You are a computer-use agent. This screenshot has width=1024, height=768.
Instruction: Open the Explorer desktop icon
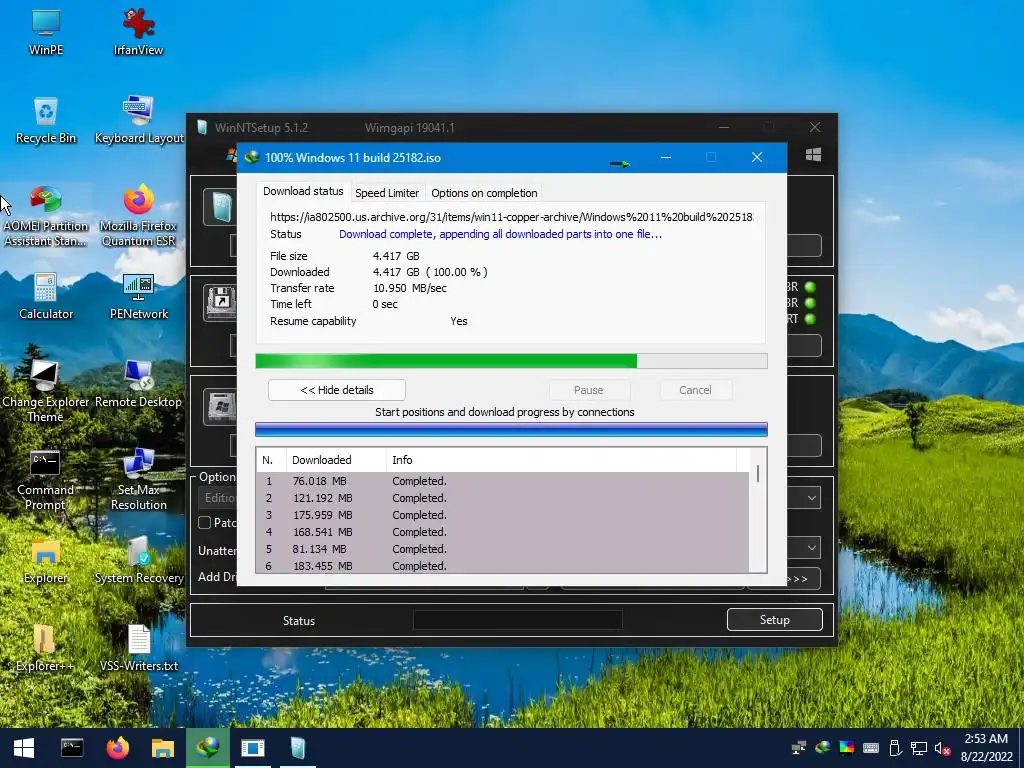click(x=46, y=560)
